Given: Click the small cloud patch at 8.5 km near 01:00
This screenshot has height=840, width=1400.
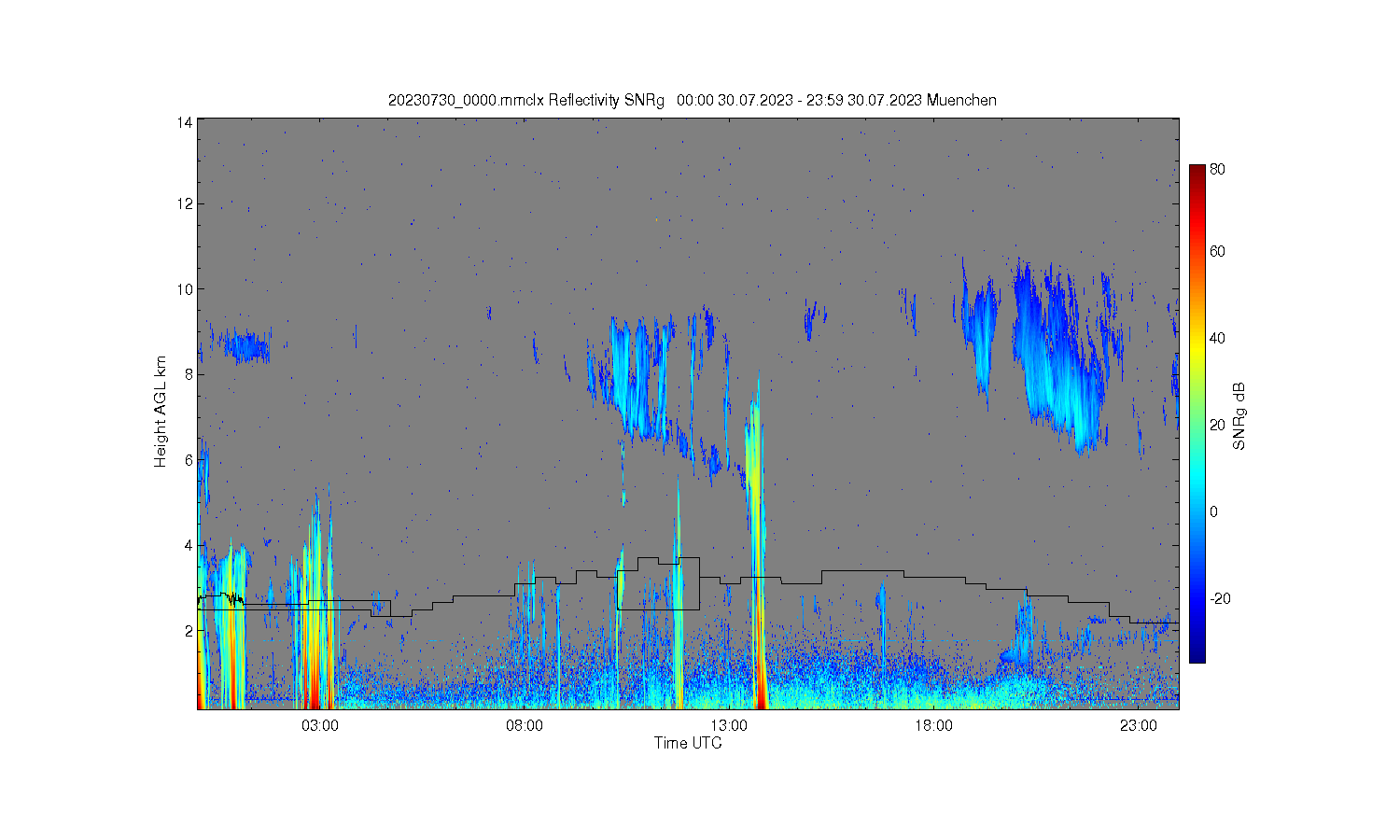Looking at the screenshot, I should click(246, 347).
